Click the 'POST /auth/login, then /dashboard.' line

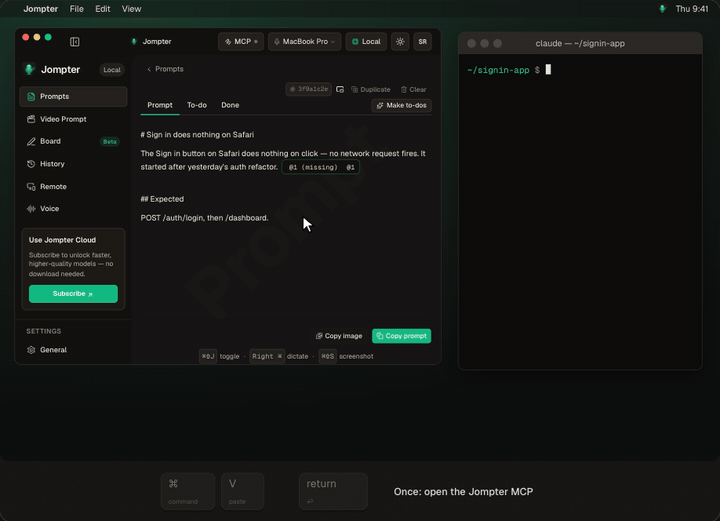204,218
